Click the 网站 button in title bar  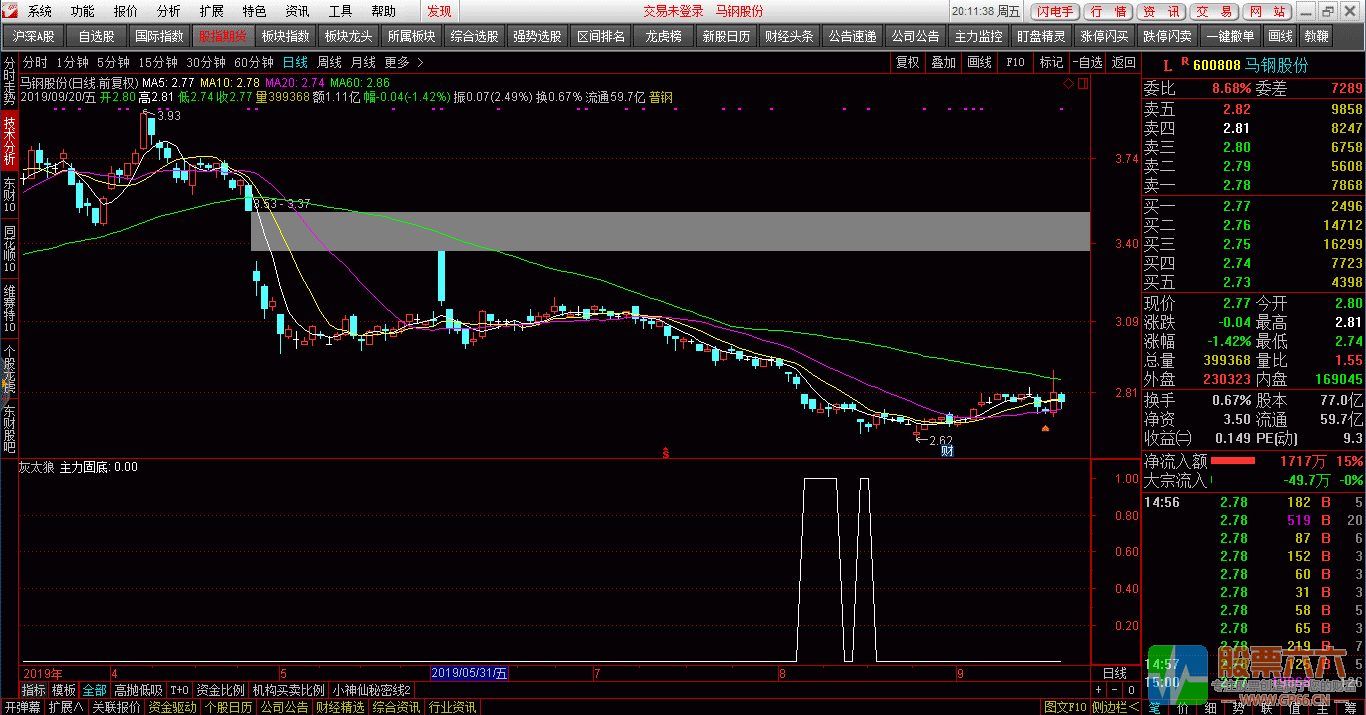[1267, 11]
